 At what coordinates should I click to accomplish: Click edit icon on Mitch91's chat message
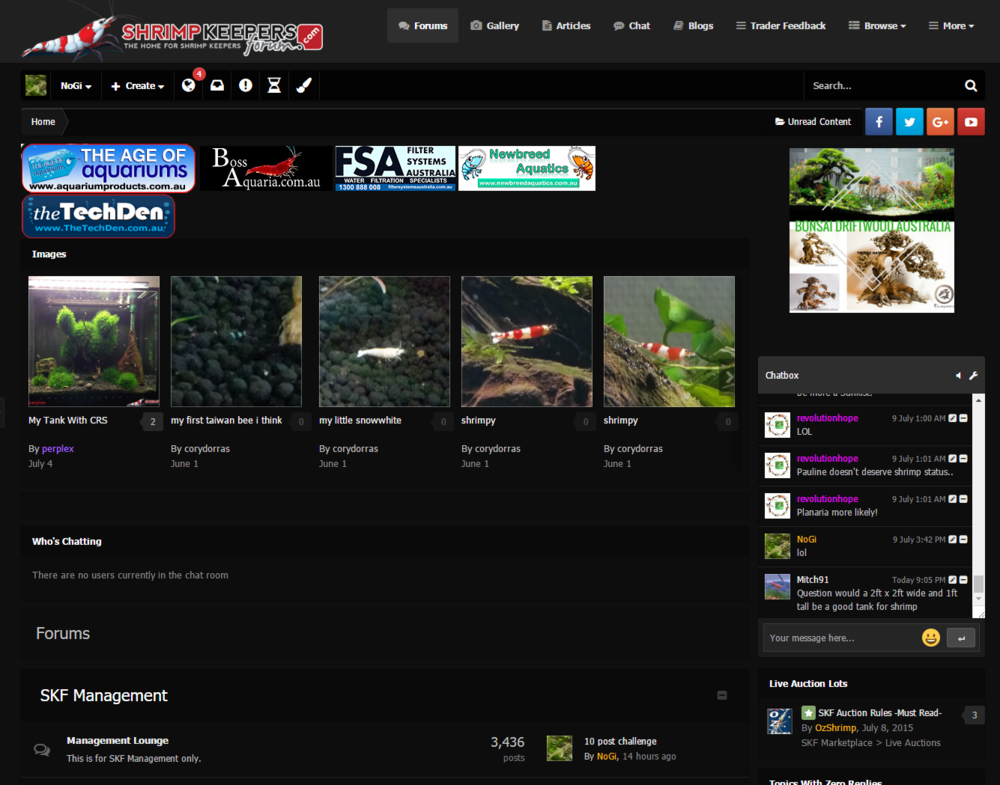tap(952, 580)
